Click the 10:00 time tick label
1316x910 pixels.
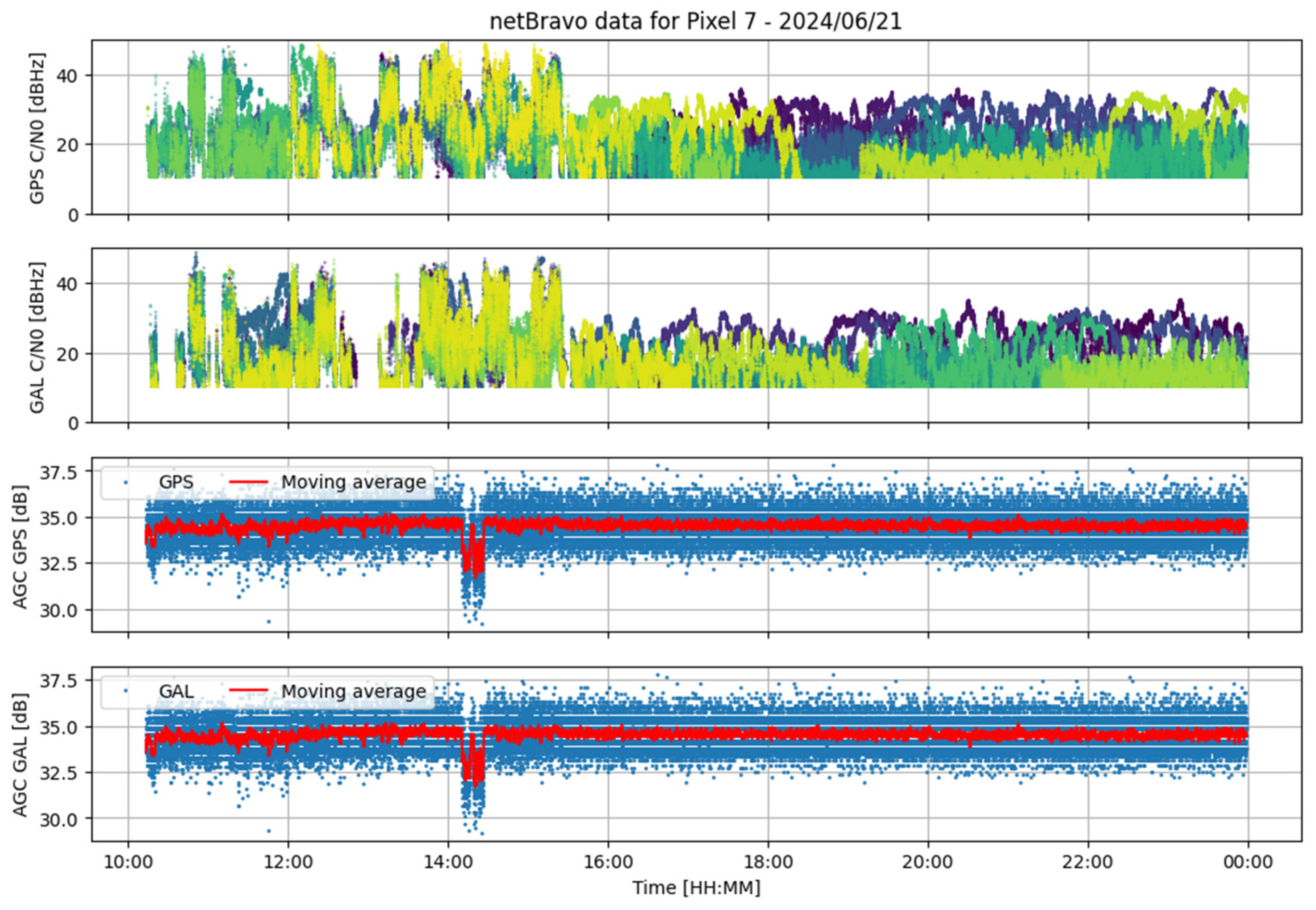(x=128, y=862)
